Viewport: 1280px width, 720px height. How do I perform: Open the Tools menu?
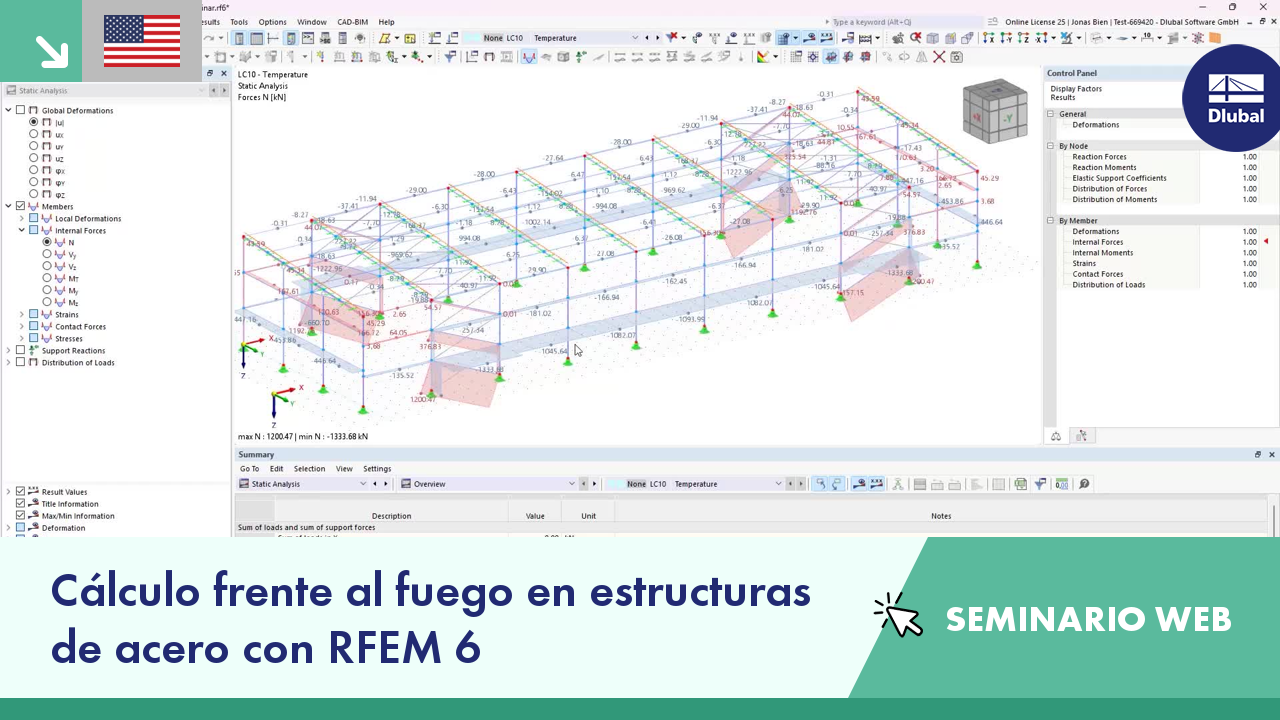coord(238,21)
